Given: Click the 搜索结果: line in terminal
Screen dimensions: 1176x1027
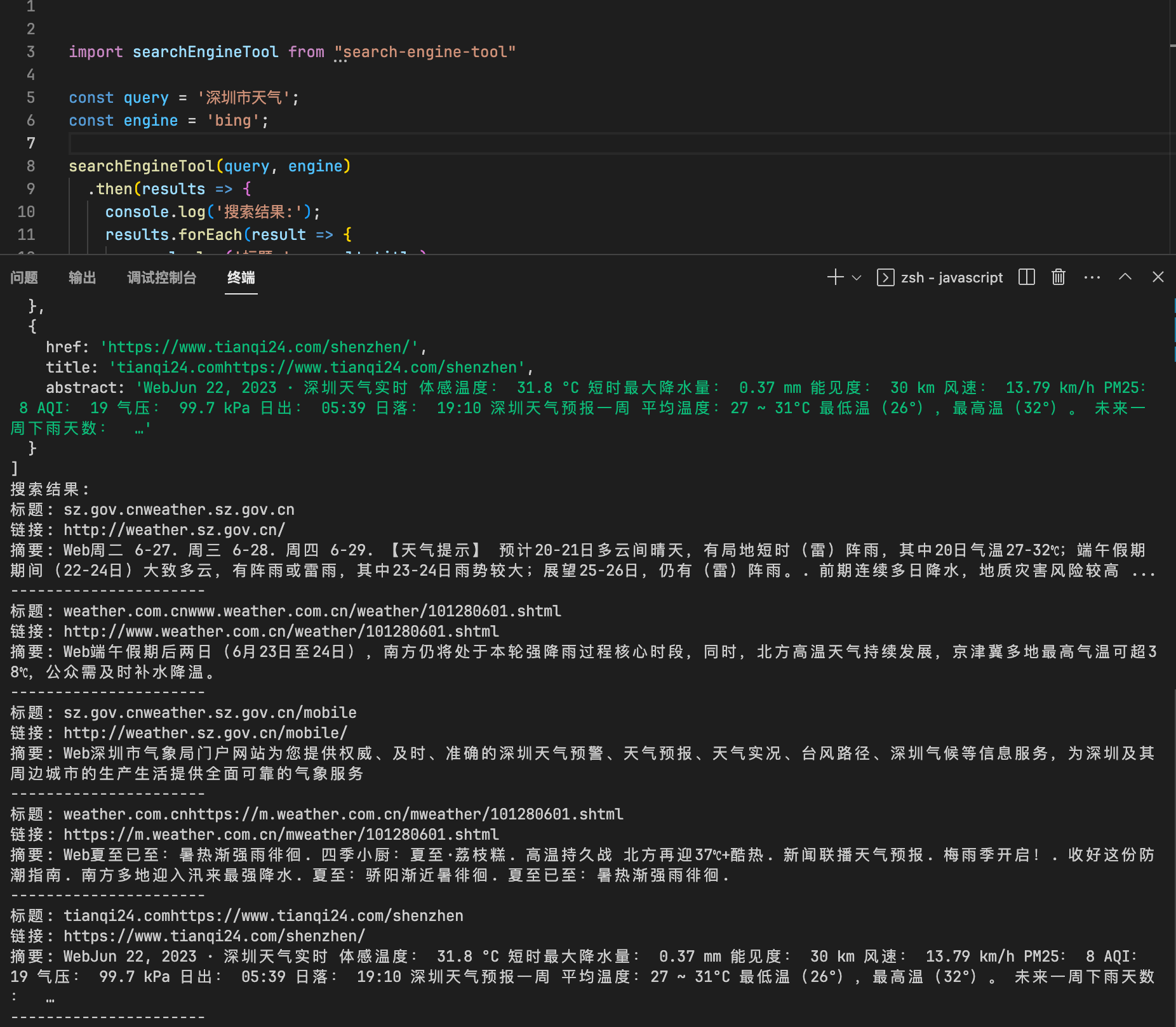Looking at the screenshot, I should click(x=50, y=489).
